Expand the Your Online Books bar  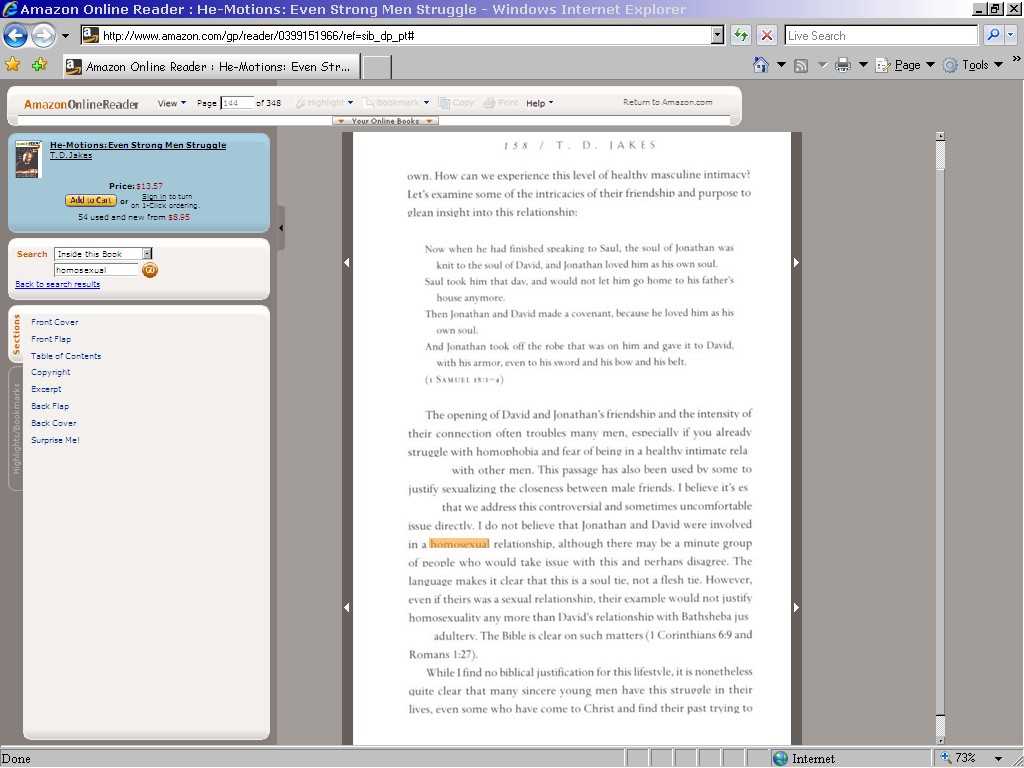(x=385, y=121)
